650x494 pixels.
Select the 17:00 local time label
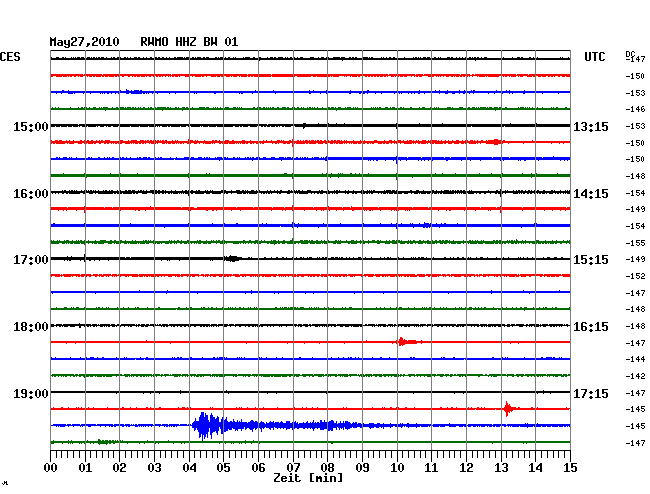[x=31, y=260]
